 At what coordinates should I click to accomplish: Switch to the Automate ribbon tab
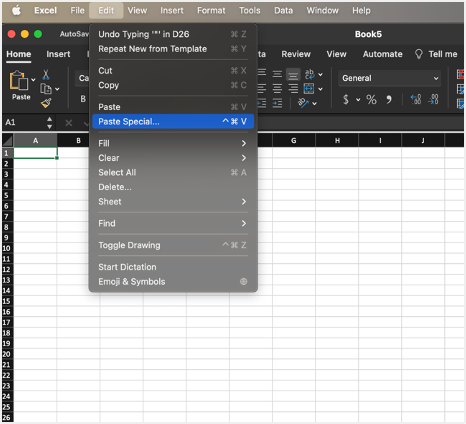382,54
